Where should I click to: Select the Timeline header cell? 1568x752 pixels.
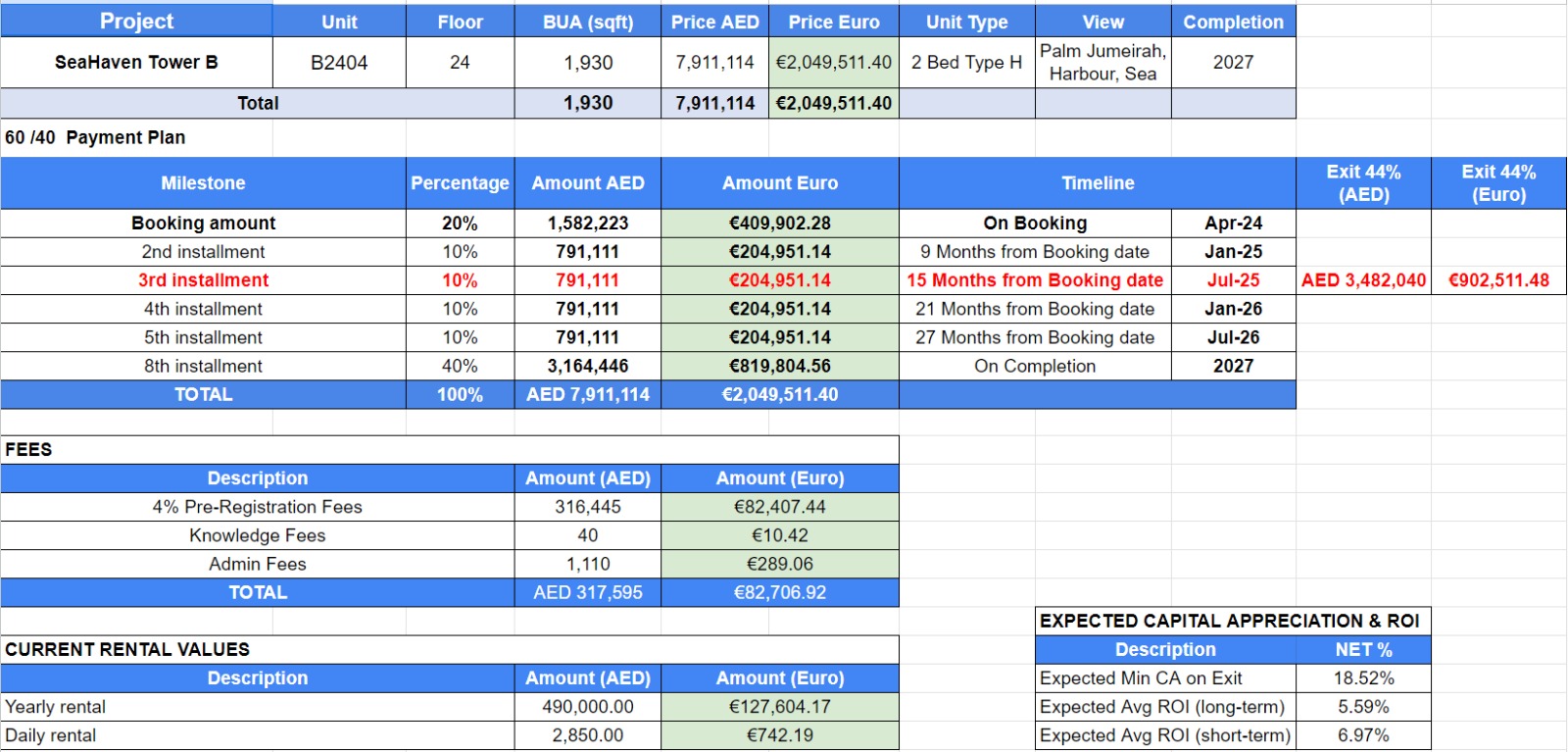(x=1098, y=183)
